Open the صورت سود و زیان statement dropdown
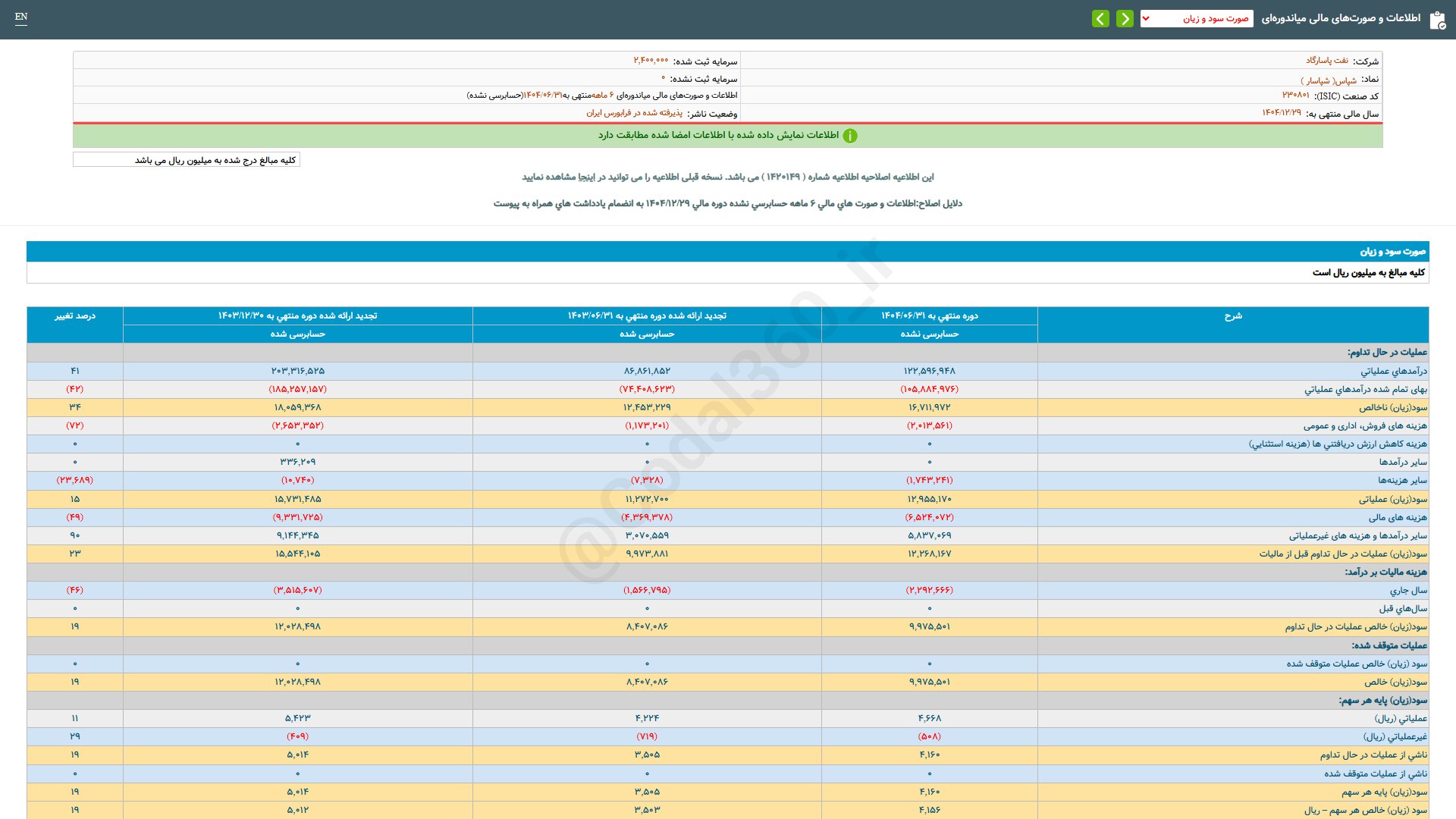 1206,18
